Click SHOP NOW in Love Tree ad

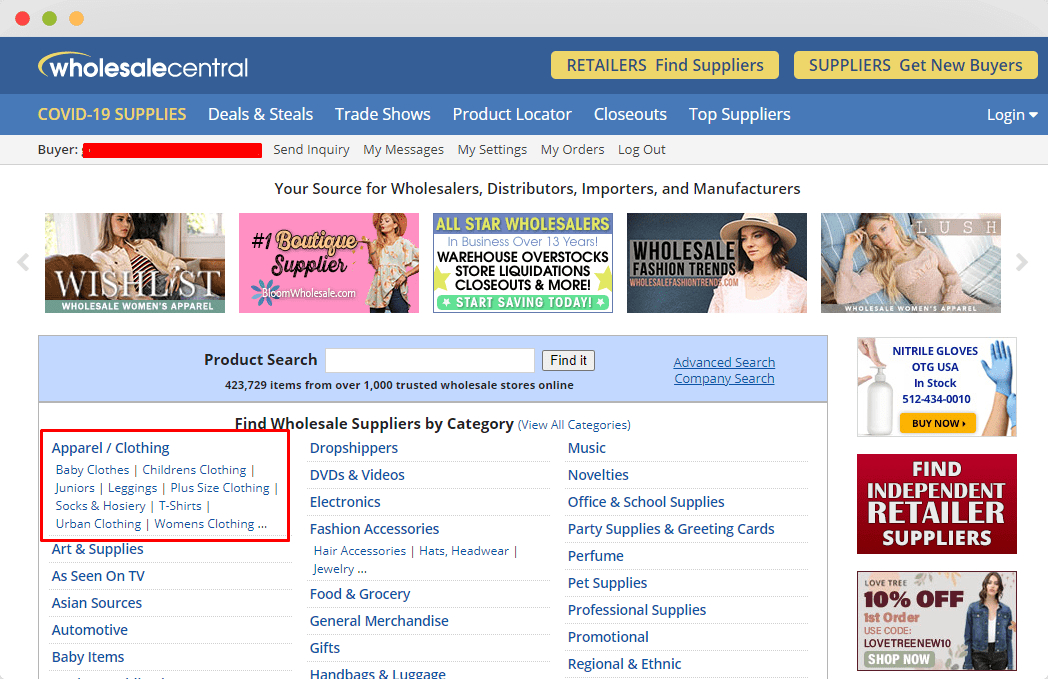(898, 659)
